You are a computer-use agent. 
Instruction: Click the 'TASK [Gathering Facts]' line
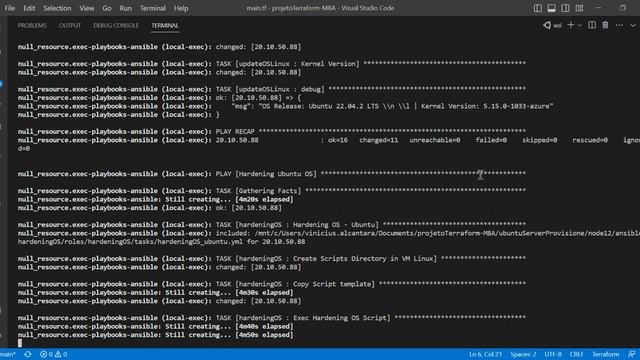(x=271, y=191)
